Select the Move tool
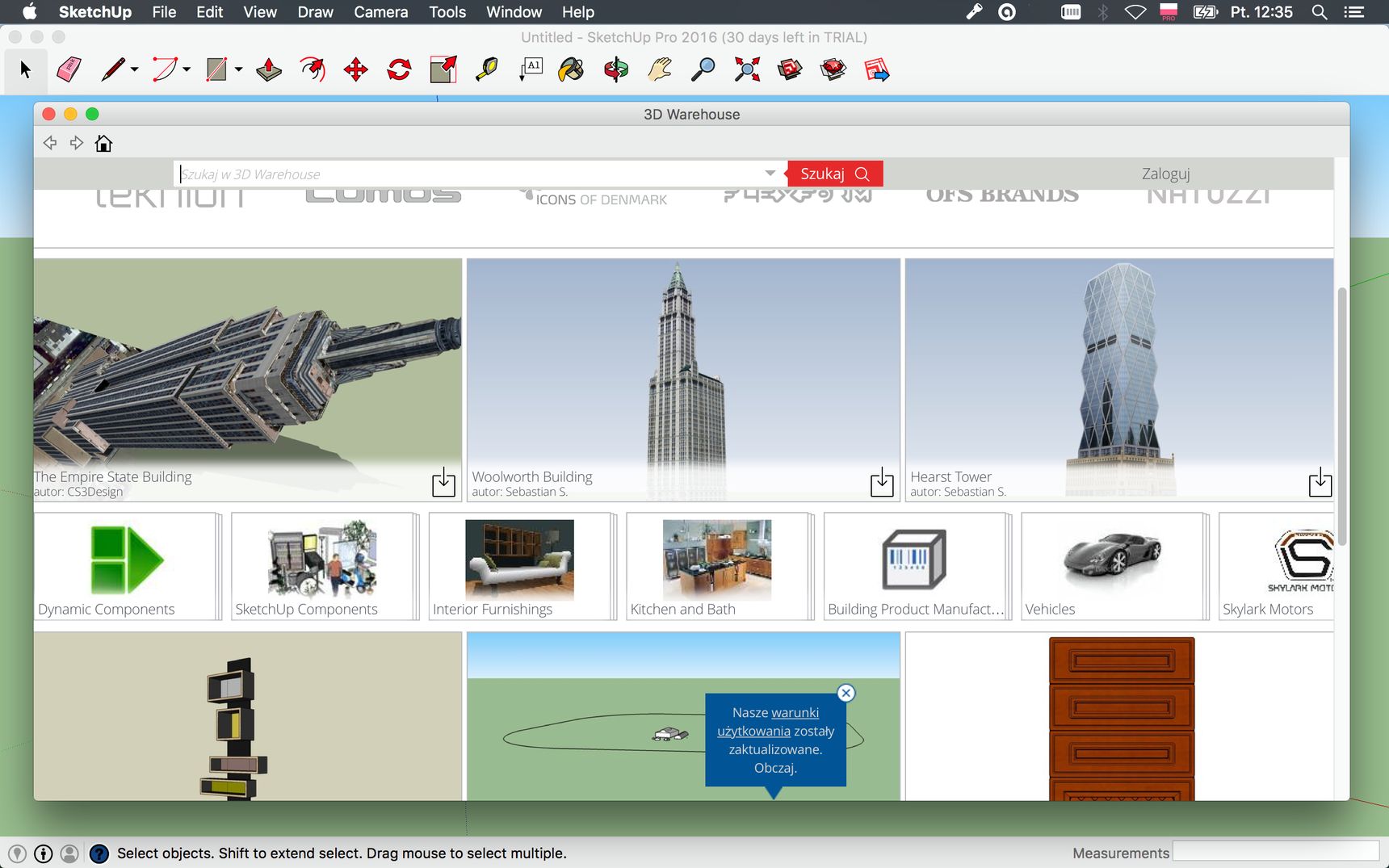This screenshot has width=1389, height=868. (355, 69)
